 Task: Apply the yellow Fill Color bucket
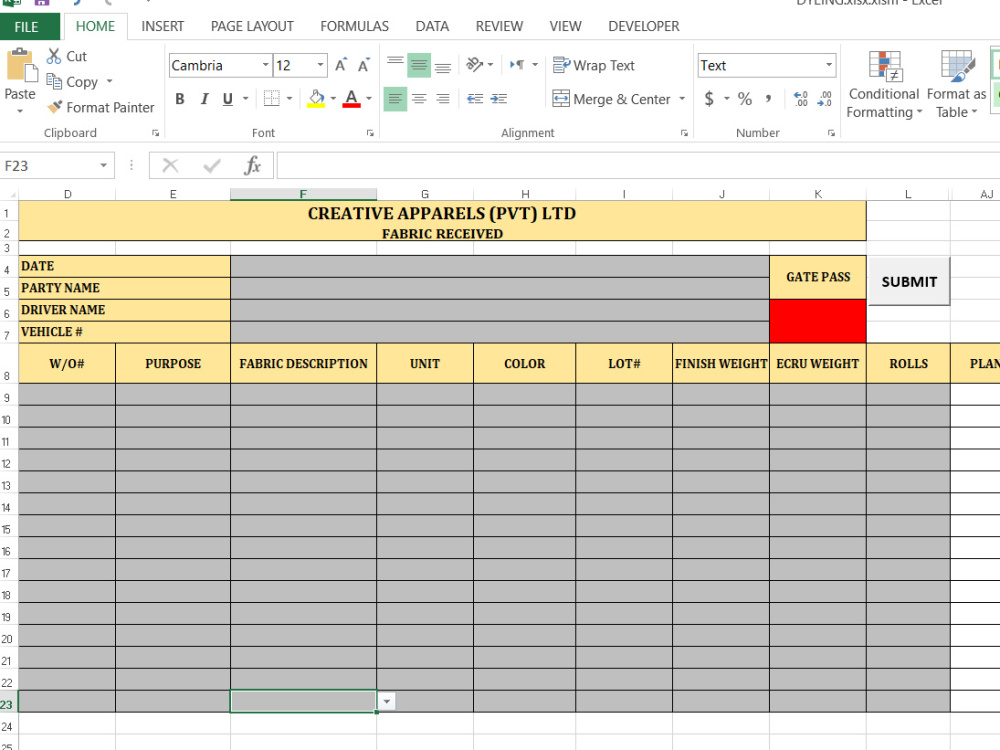tap(316, 98)
